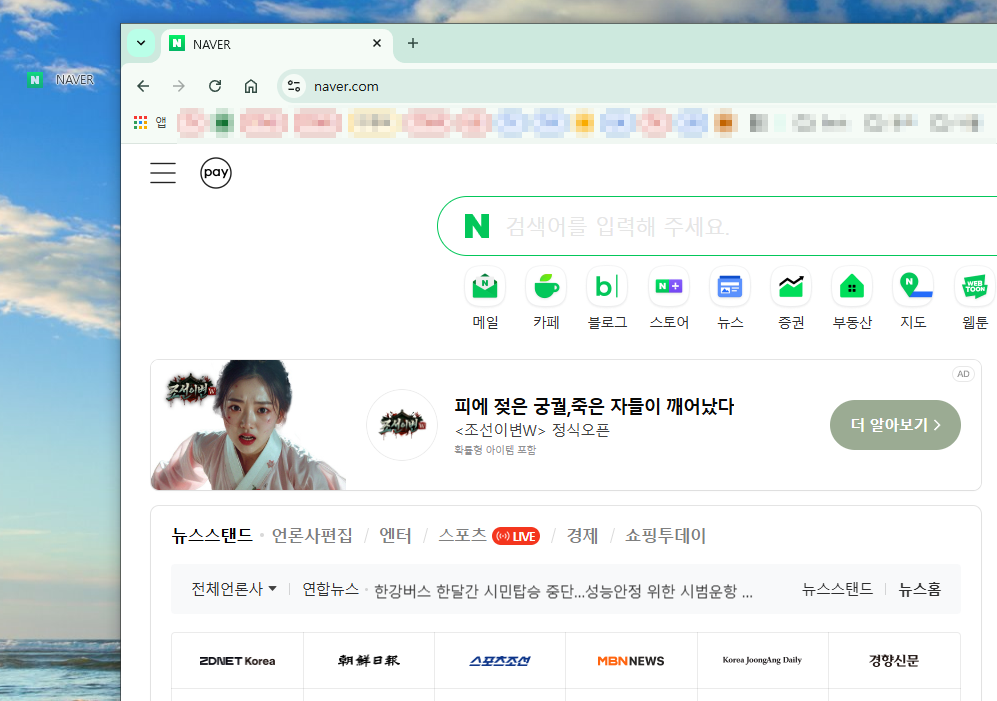Select the 뉴스스탠드 tab
Screen dimensions: 997x701
point(212,536)
